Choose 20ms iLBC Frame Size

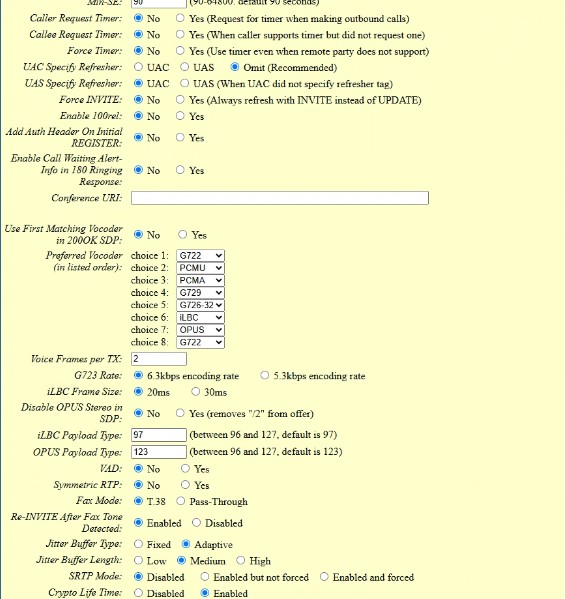(138, 391)
